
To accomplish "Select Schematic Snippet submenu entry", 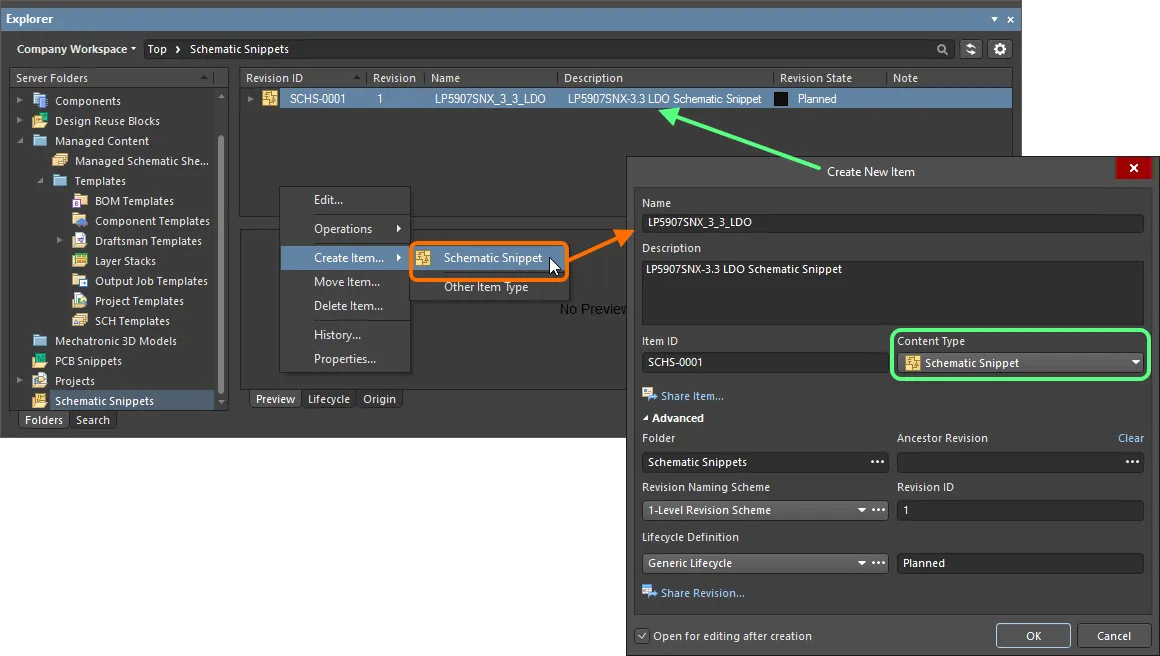I will 489,257.
